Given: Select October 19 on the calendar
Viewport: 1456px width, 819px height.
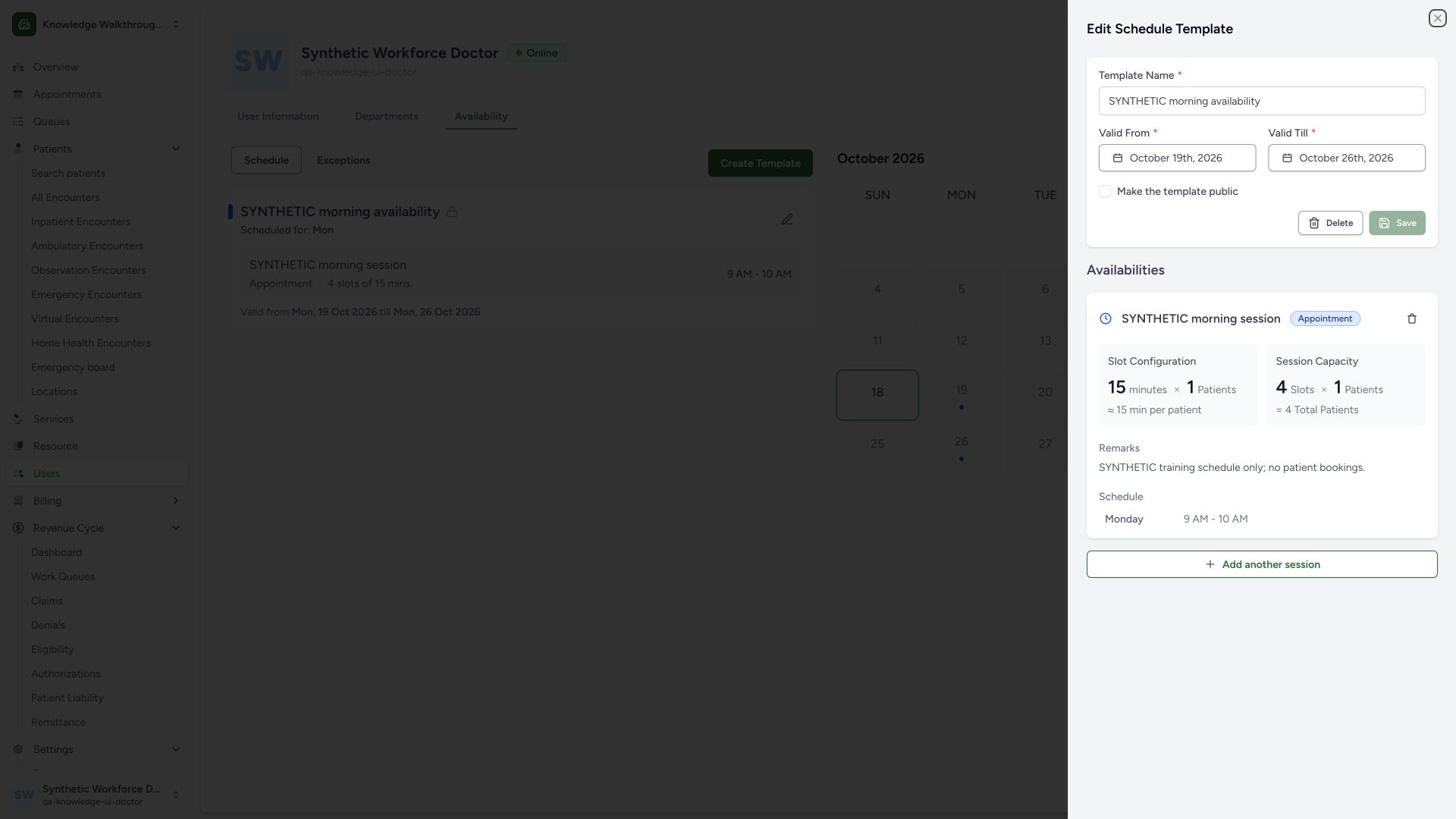Looking at the screenshot, I should coord(961,395).
